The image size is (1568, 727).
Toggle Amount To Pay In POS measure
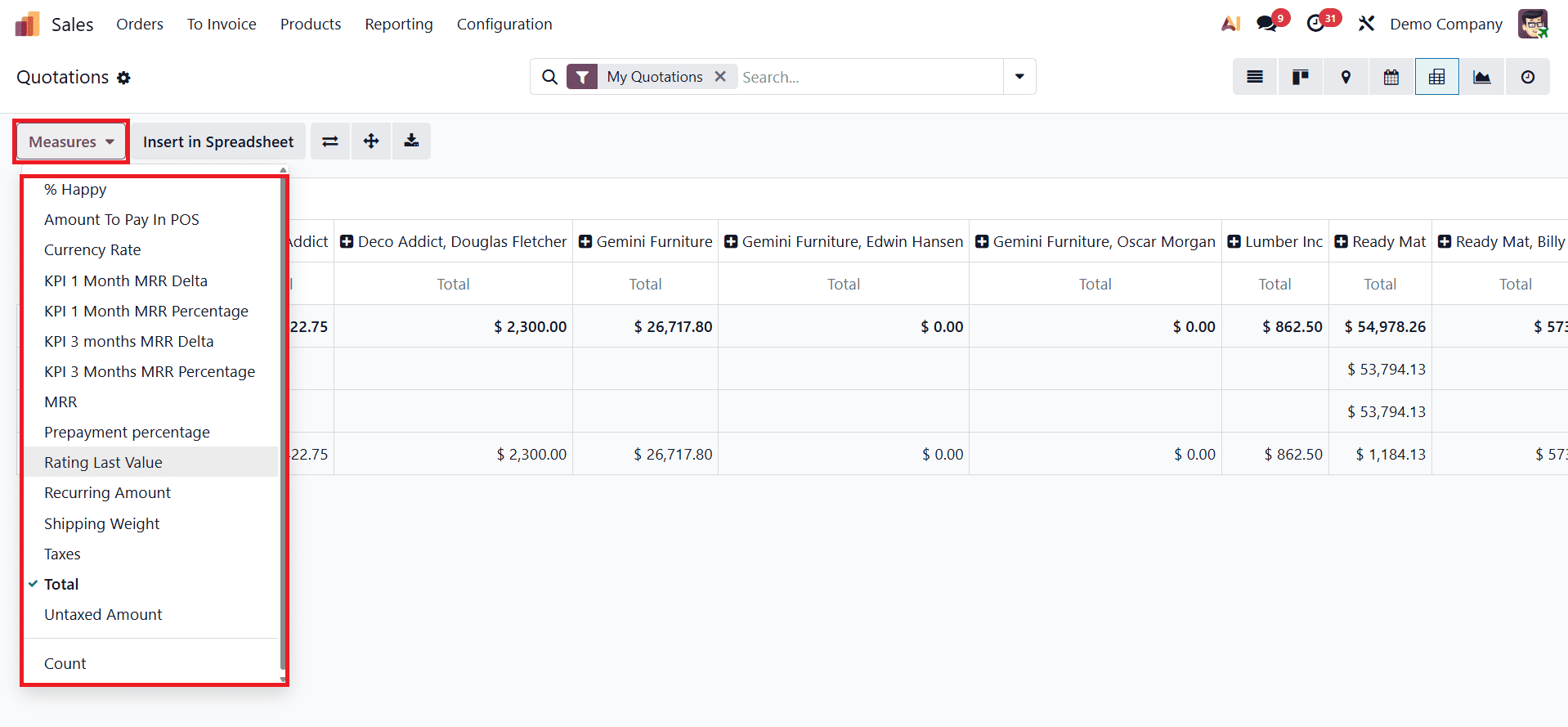tap(151, 220)
